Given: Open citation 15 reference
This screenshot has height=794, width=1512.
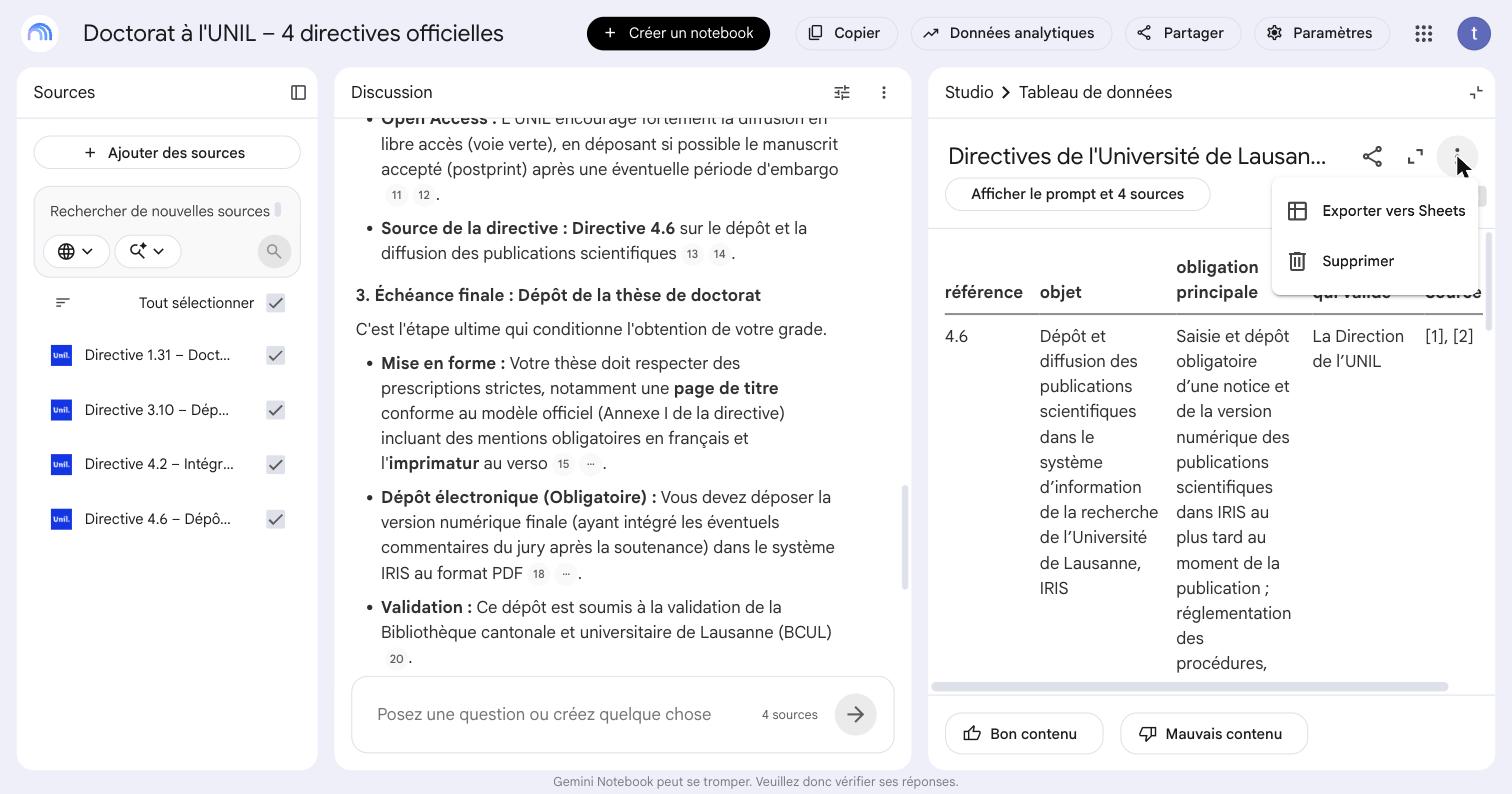Looking at the screenshot, I should 563,464.
